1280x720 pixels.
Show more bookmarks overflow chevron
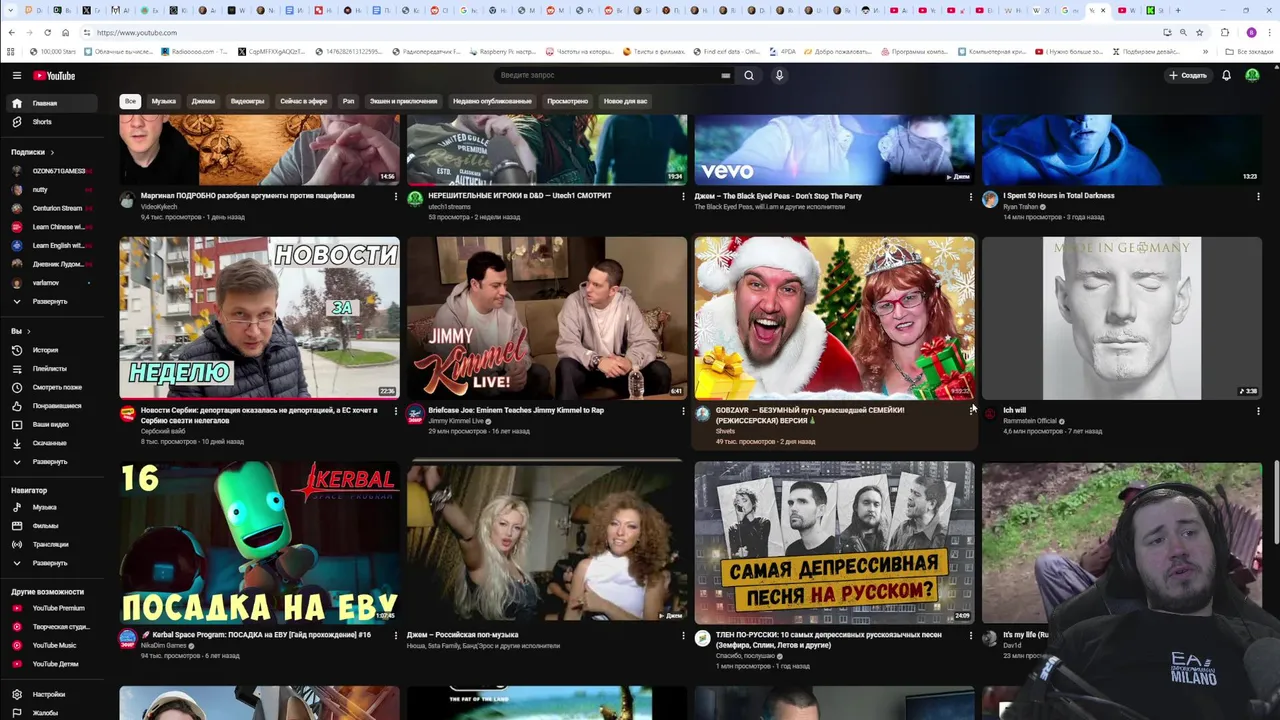tap(1205, 51)
